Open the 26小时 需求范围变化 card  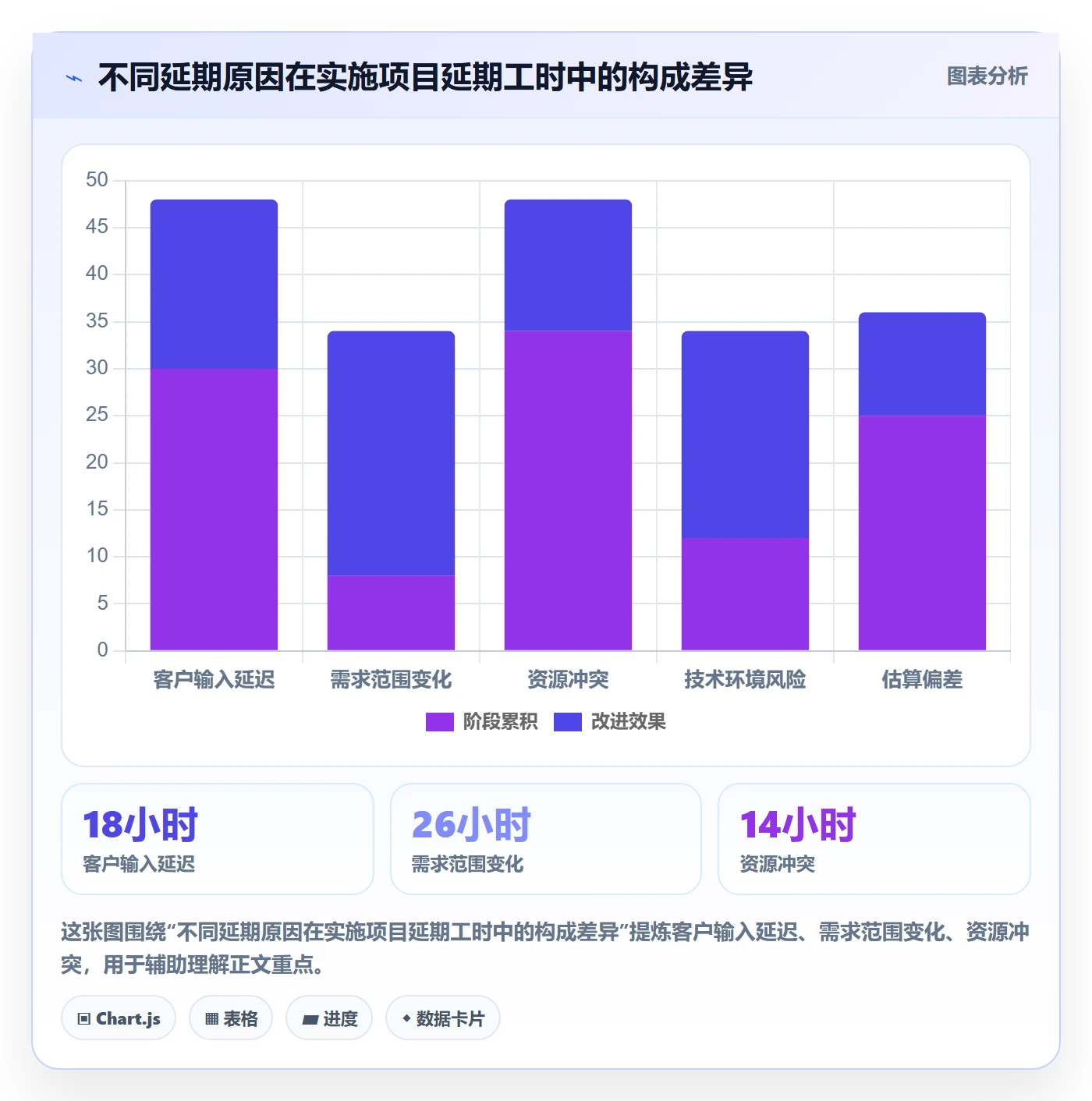pos(546,839)
